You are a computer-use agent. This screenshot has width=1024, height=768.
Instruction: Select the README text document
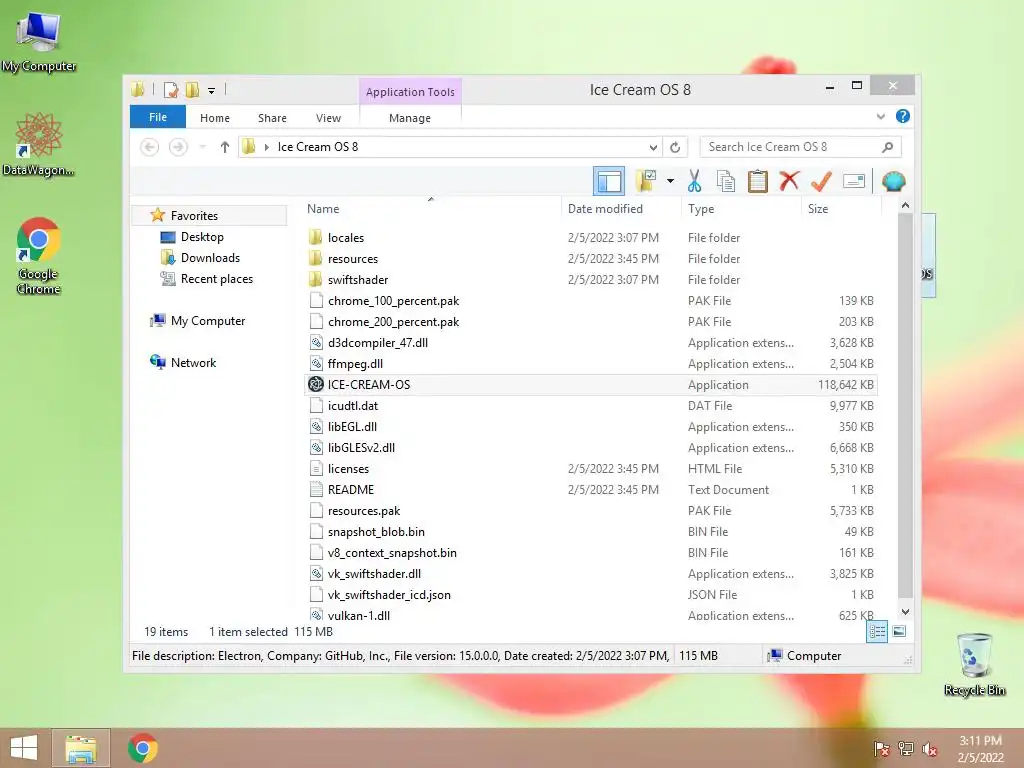pyautogui.click(x=591, y=490)
